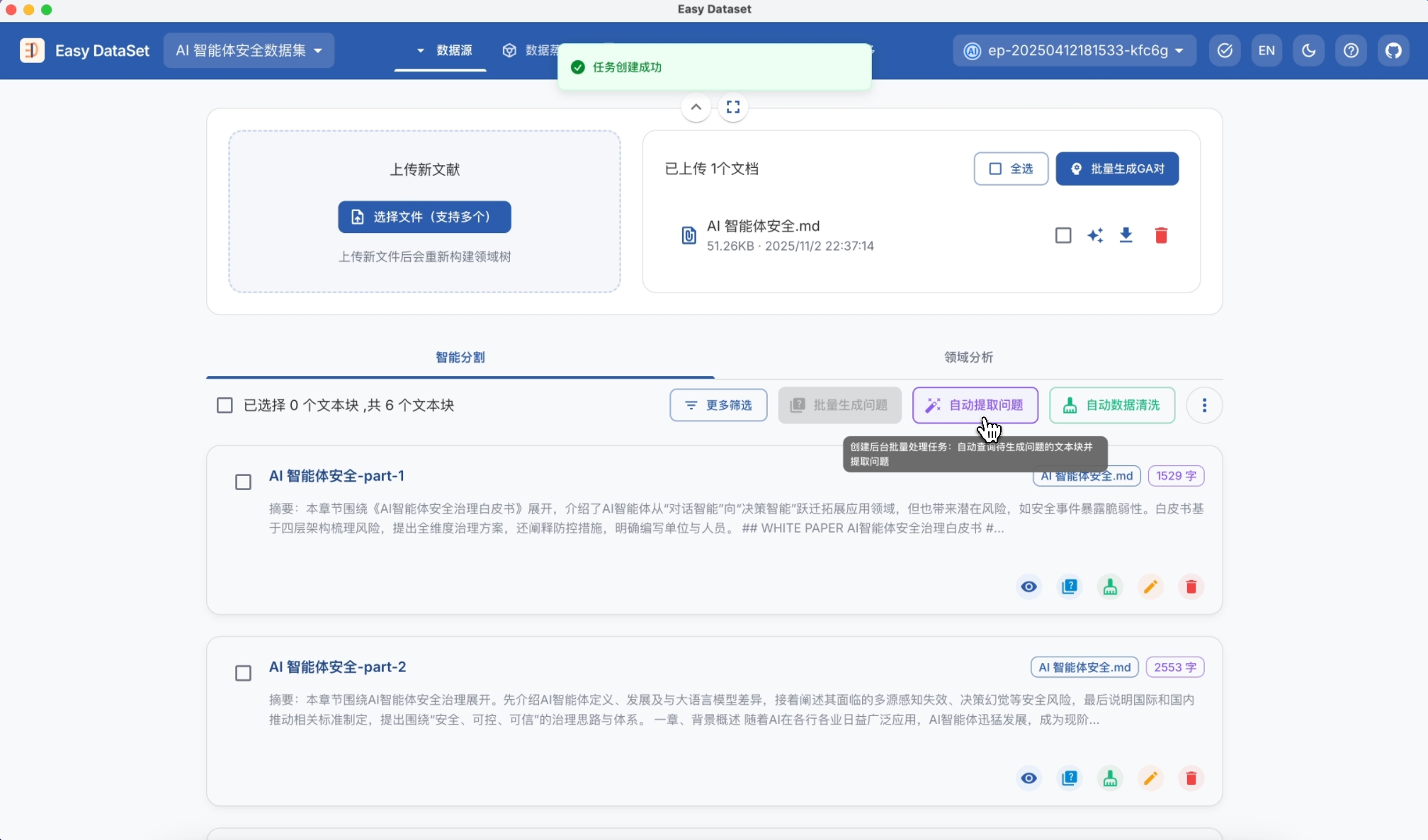Click data cleaning icon on part-1 block

(1110, 586)
